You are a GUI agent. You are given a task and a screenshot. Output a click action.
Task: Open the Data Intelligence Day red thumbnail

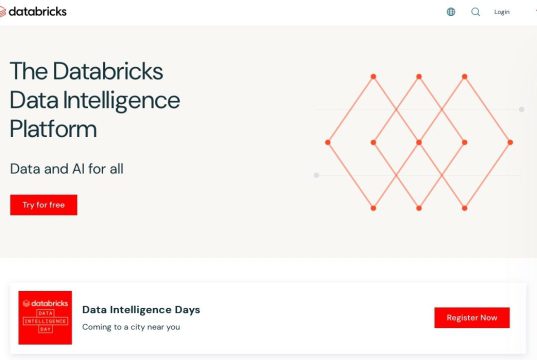(x=45, y=318)
